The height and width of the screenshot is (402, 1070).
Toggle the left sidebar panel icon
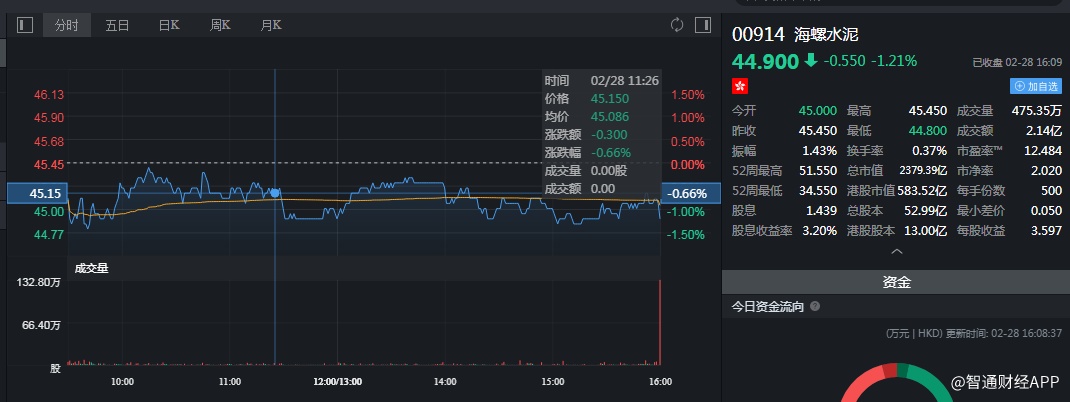pos(25,25)
